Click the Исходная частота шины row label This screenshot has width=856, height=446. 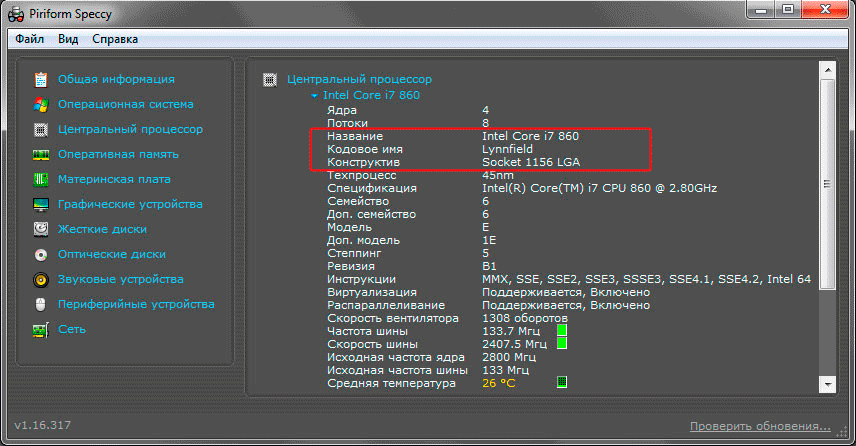(397, 370)
